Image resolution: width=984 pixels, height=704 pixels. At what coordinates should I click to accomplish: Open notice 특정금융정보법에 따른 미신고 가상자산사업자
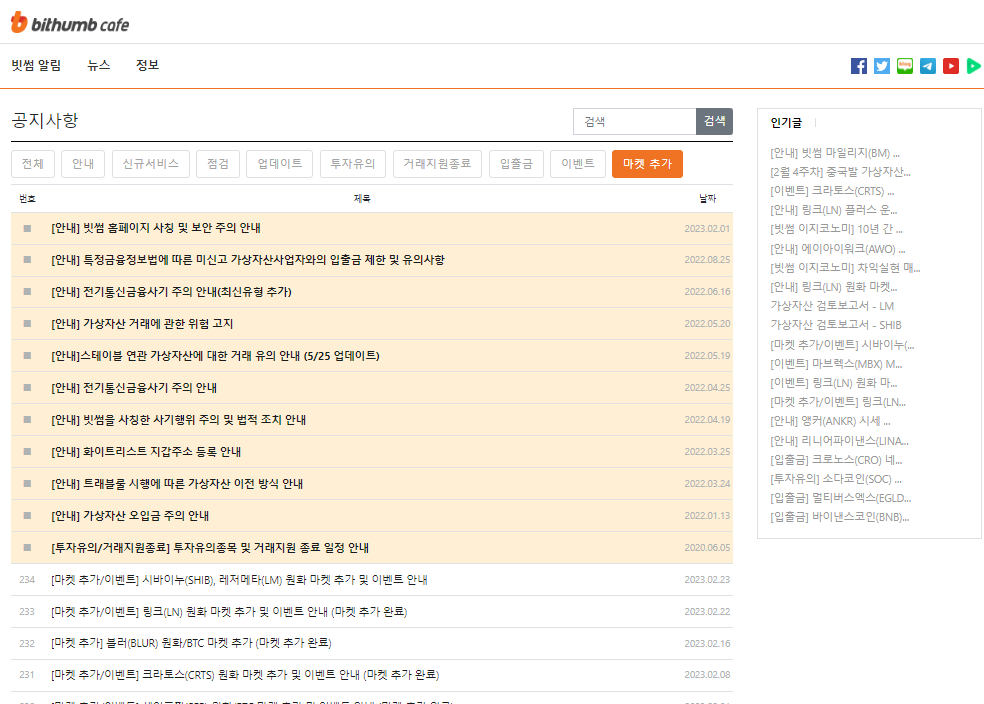click(248, 260)
